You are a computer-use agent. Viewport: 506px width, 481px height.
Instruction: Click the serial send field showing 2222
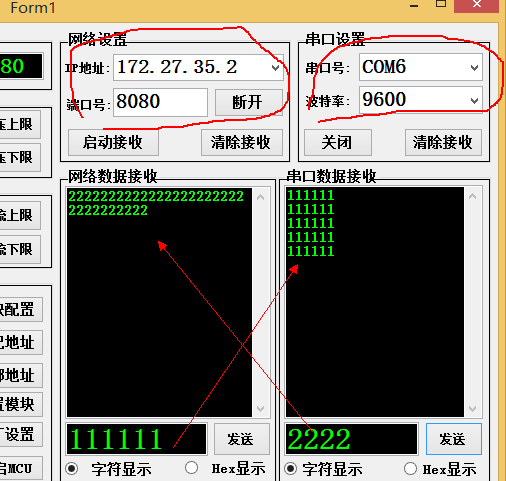click(351, 439)
